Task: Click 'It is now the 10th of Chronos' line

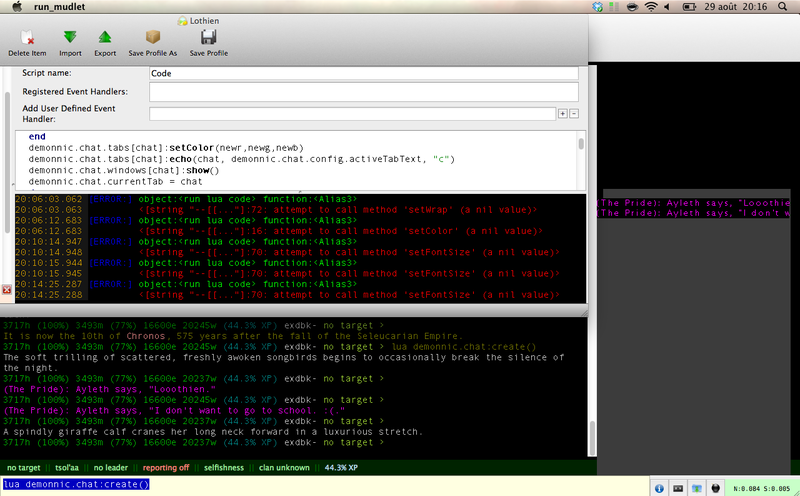Action: pos(233,336)
